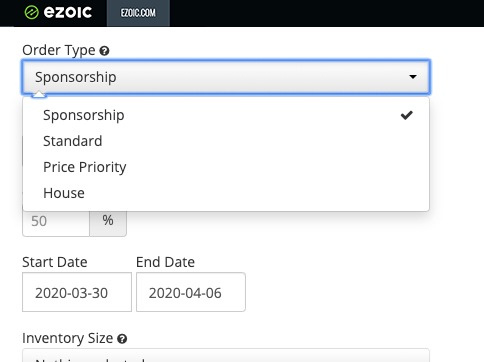Click the green Ezoic logo icon

[x=31, y=13]
